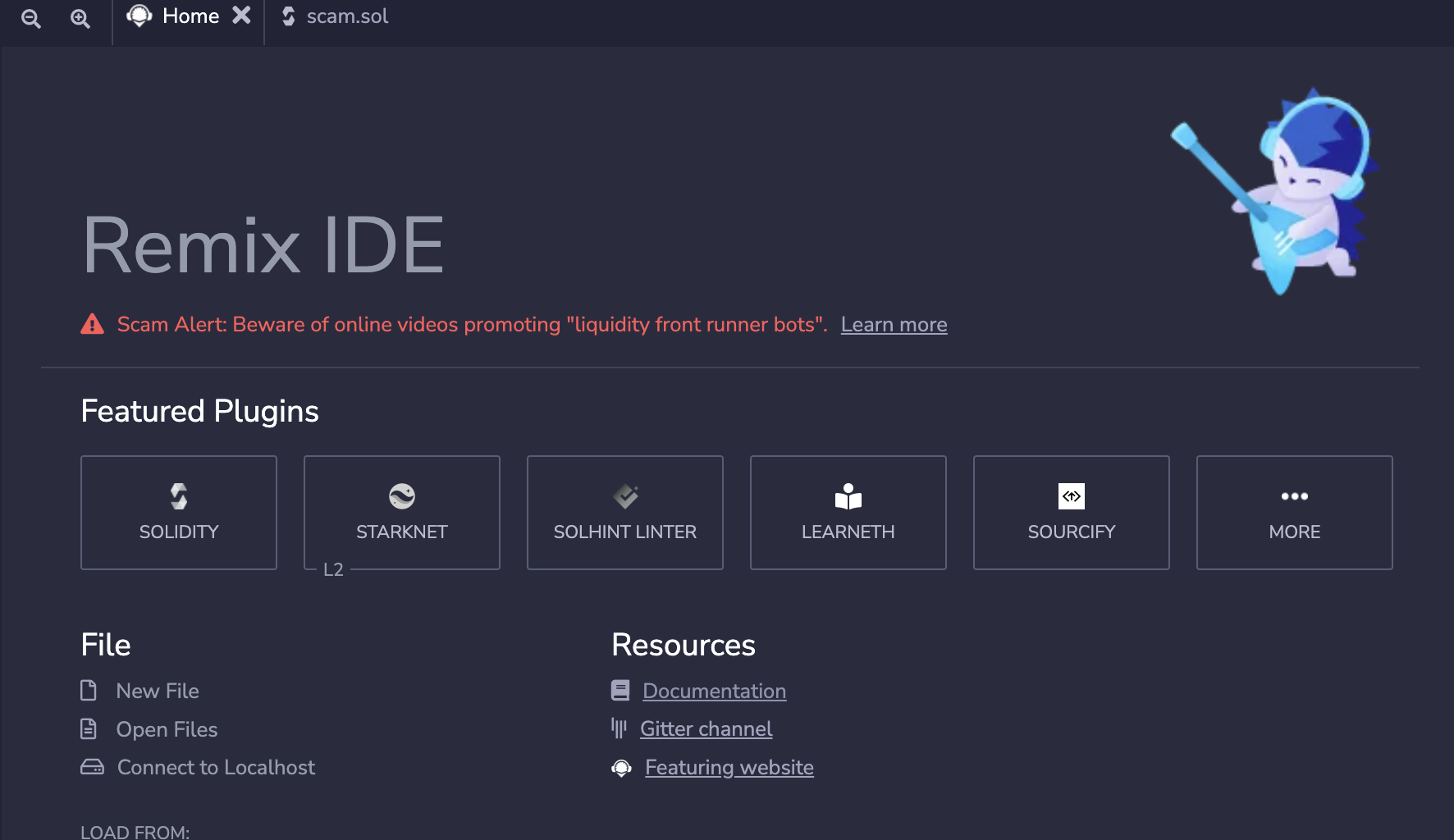1454x840 pixels.
Task: Follow the Learn more scam alert link
Action: (x=894, y=325)
